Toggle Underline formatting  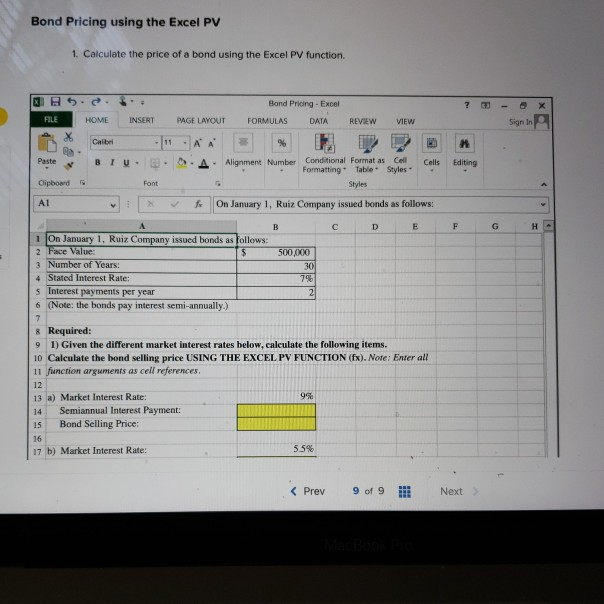click(x=126, y=163)
